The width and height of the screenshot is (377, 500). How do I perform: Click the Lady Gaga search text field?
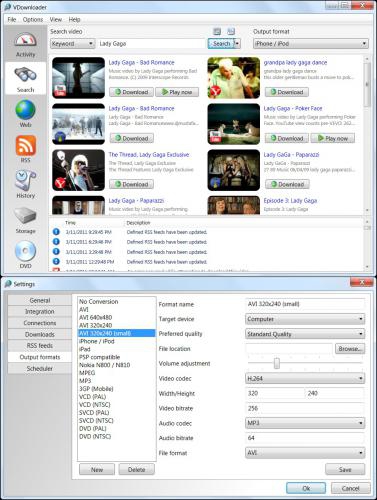151,44
